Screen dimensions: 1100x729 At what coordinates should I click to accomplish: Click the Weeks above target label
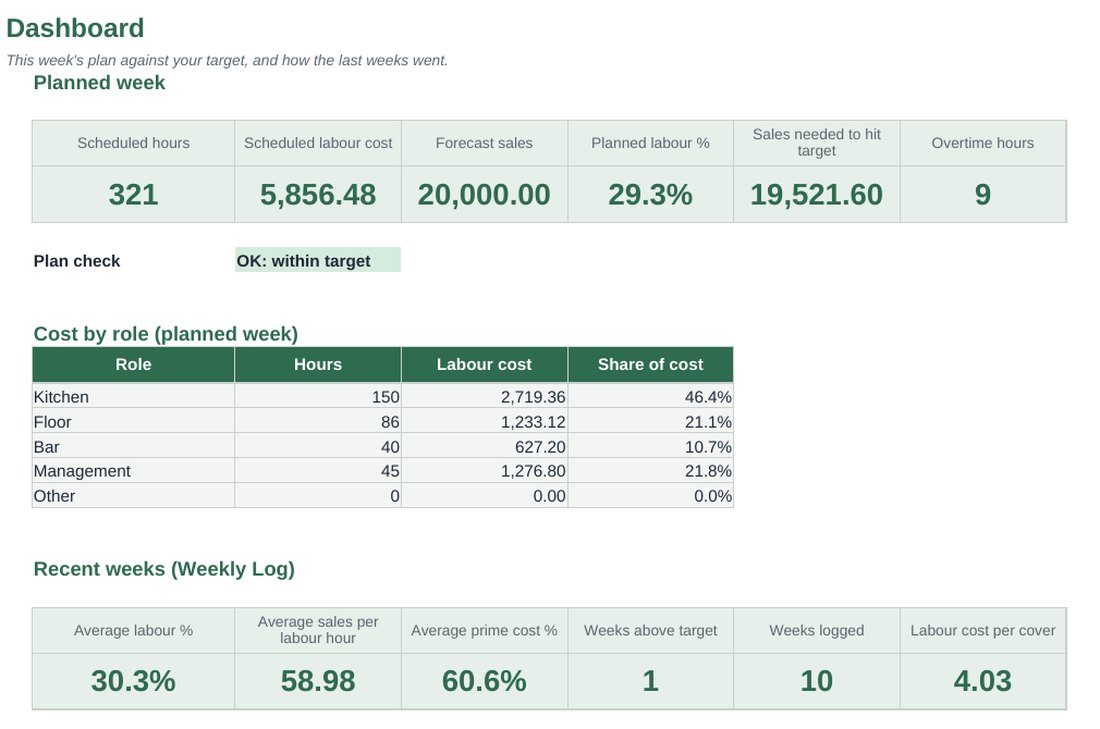650,631
